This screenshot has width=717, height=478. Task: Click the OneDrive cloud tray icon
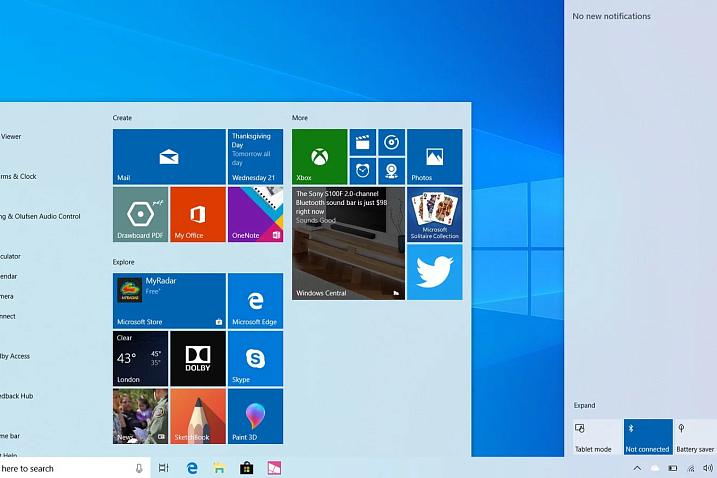click(655, 468)
